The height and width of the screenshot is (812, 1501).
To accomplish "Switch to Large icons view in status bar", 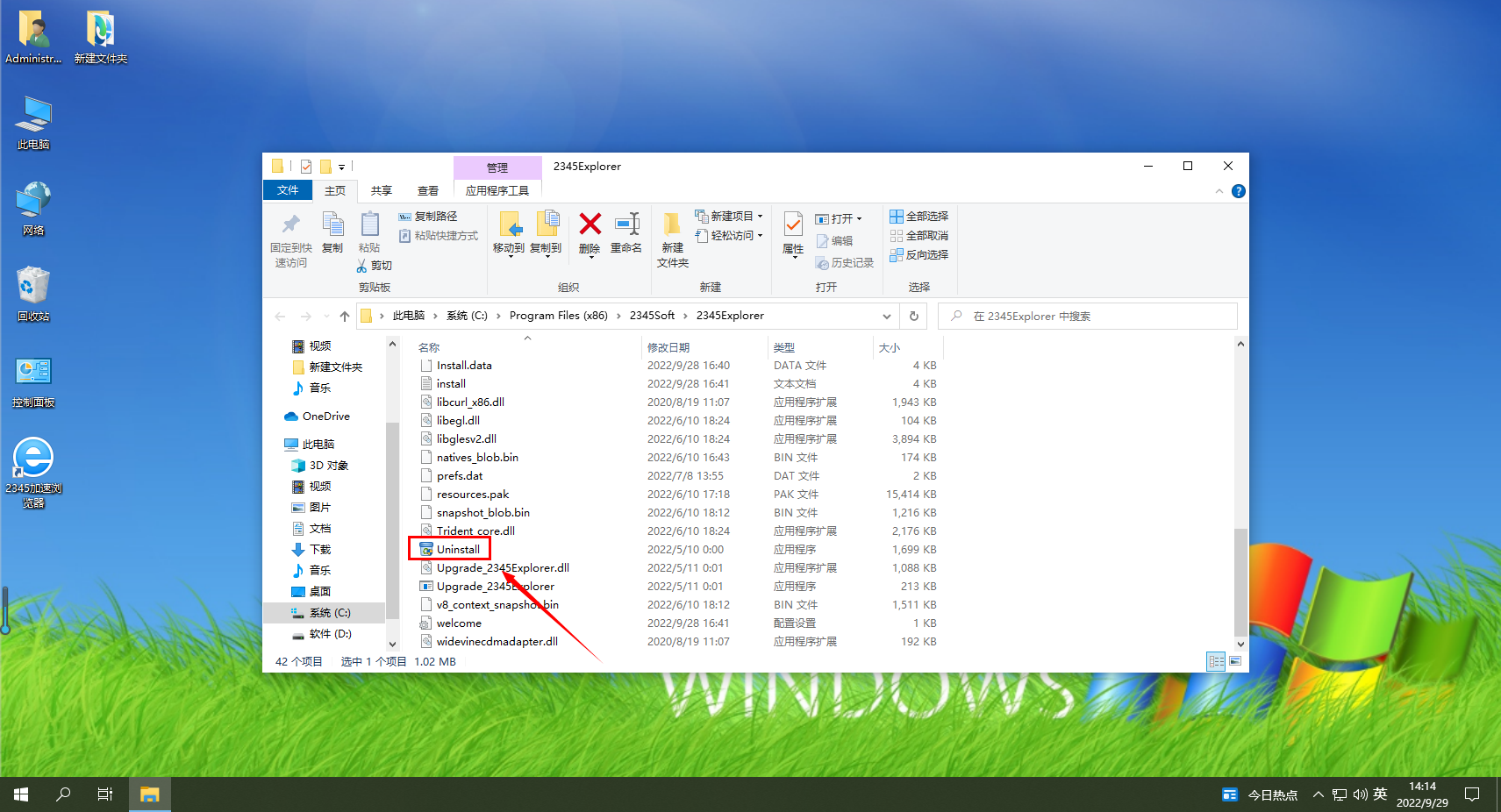I will pyautogui.click(x=1235, y=662).
